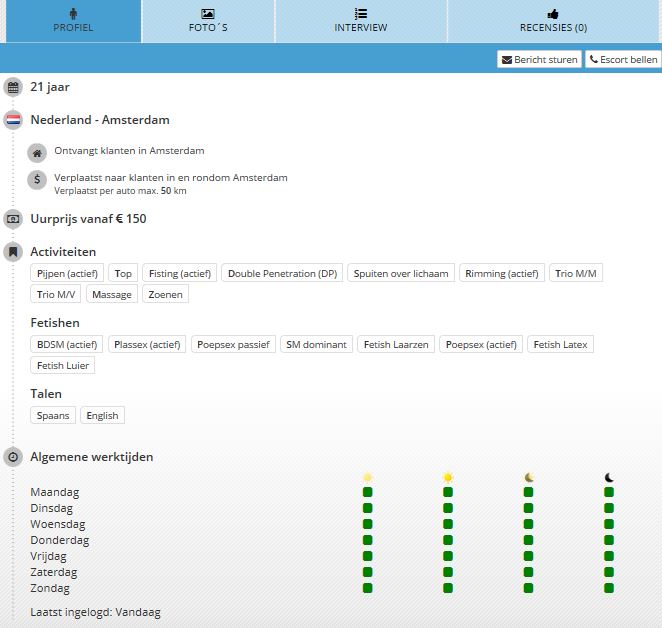Open the Interview tab
The height and width of the screenshot is (628, 662).
point(360,21)
